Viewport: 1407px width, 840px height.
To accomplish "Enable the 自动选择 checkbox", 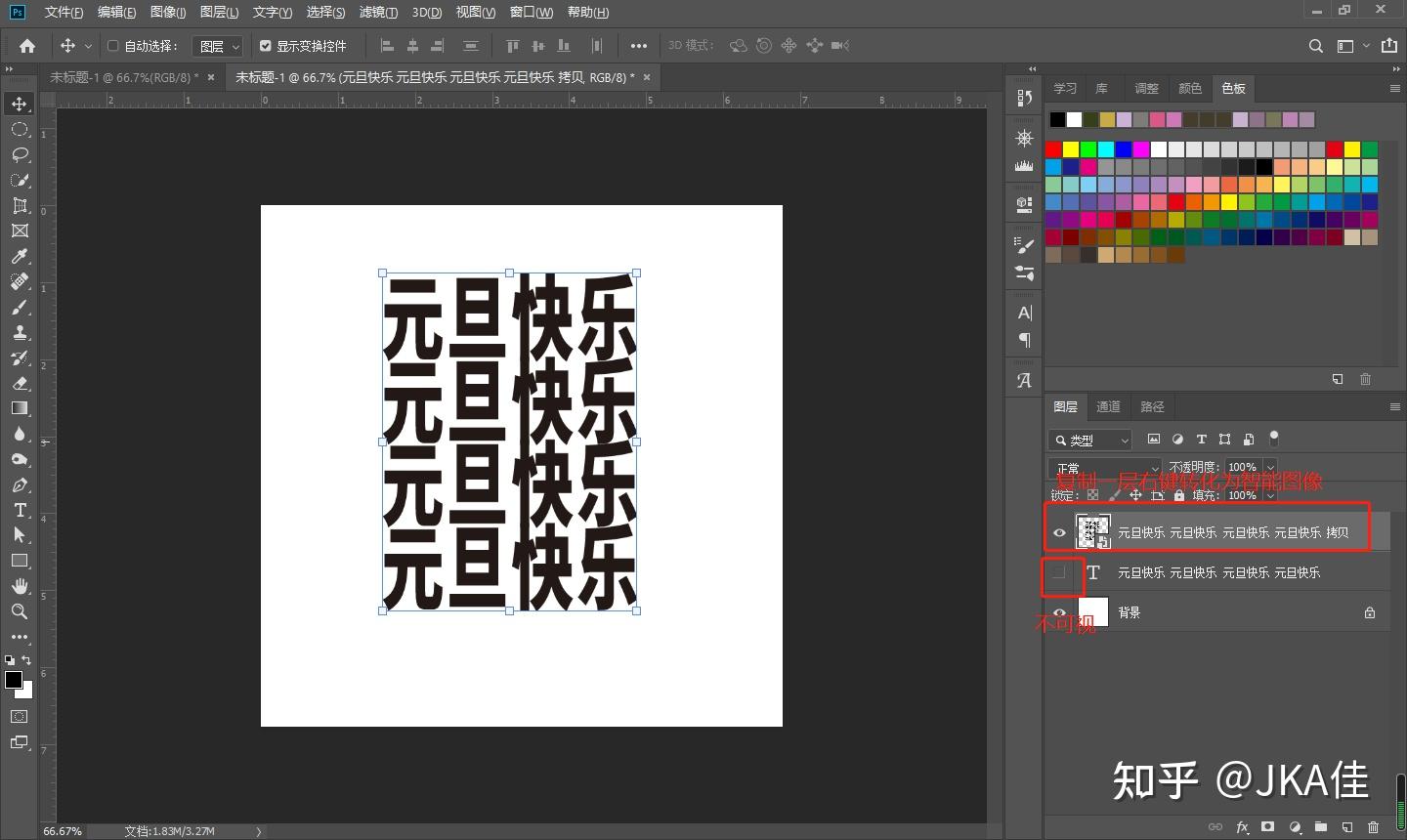I will [113, 46].
